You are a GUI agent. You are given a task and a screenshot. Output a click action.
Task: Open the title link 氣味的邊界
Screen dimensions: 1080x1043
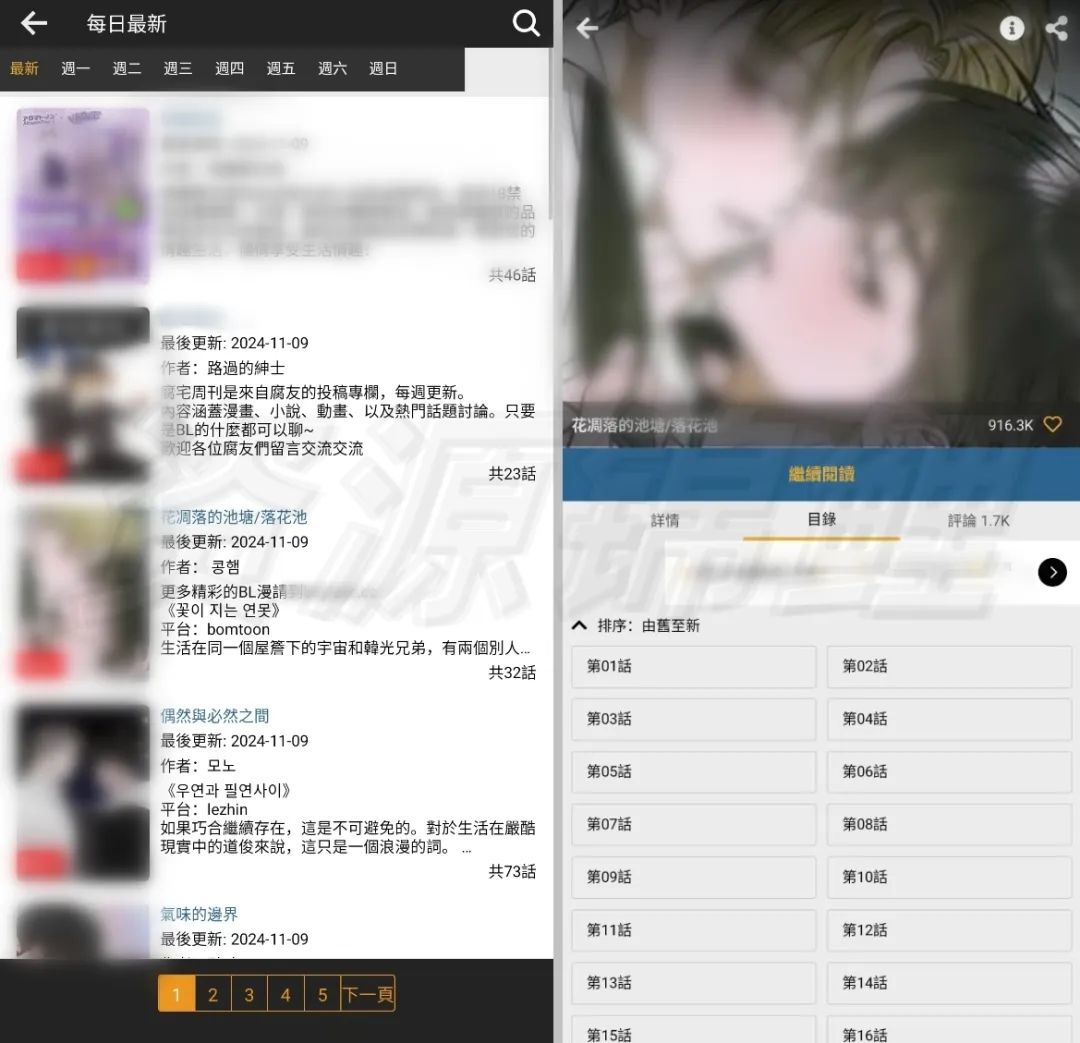199,914
